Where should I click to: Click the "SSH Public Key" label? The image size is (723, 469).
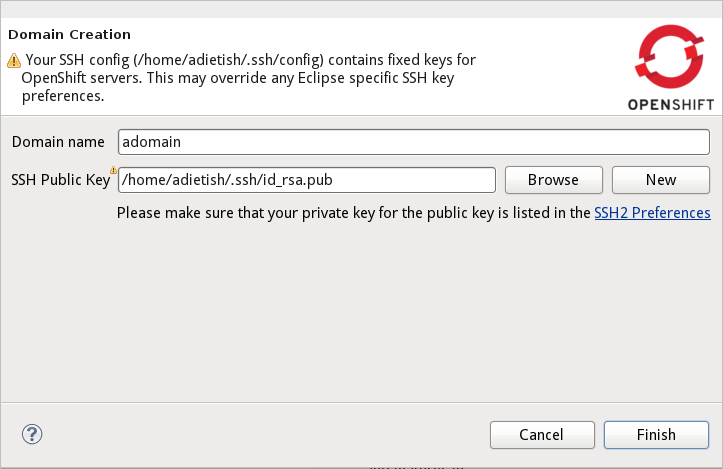click(59, 180)
